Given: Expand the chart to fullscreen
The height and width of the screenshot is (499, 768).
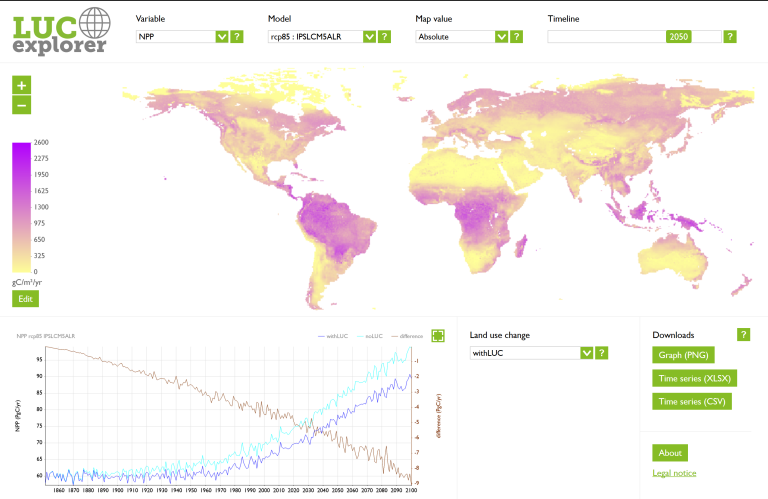Looking at the screenshot, I should tap(438, 336).
